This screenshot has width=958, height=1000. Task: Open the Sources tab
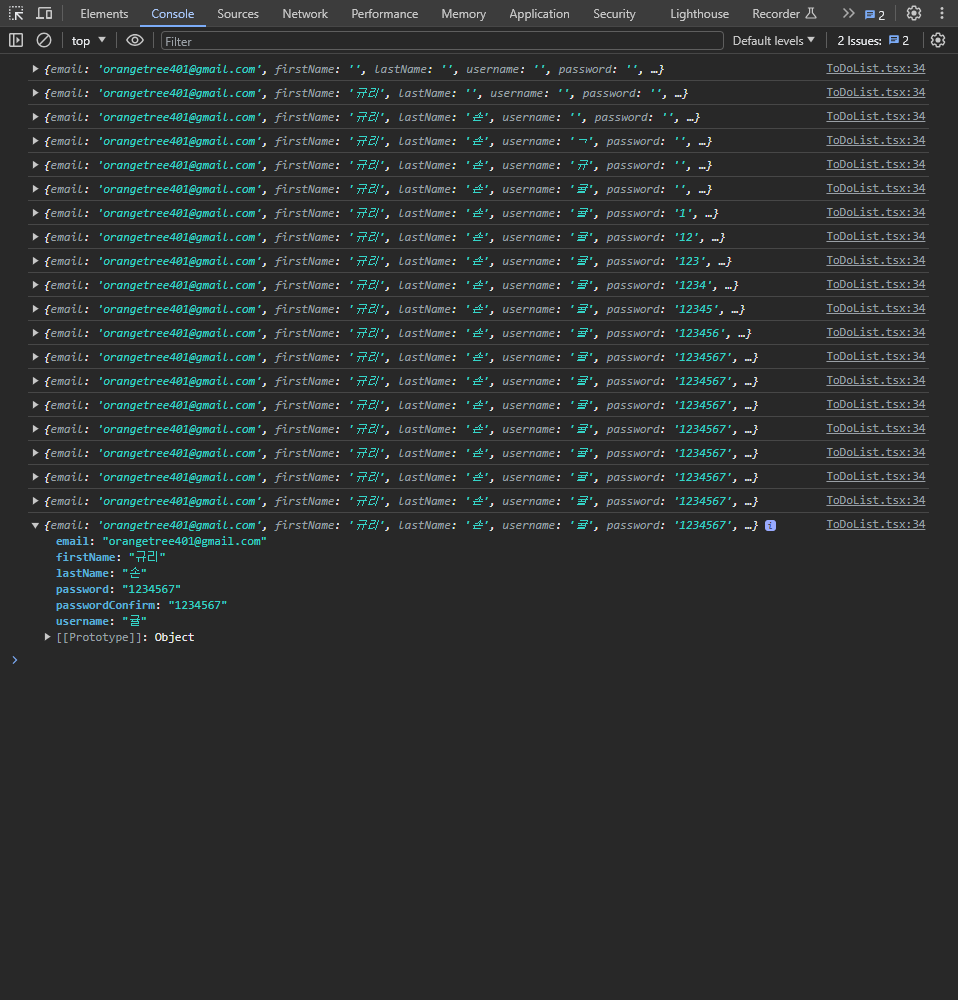tap(238, 13)
